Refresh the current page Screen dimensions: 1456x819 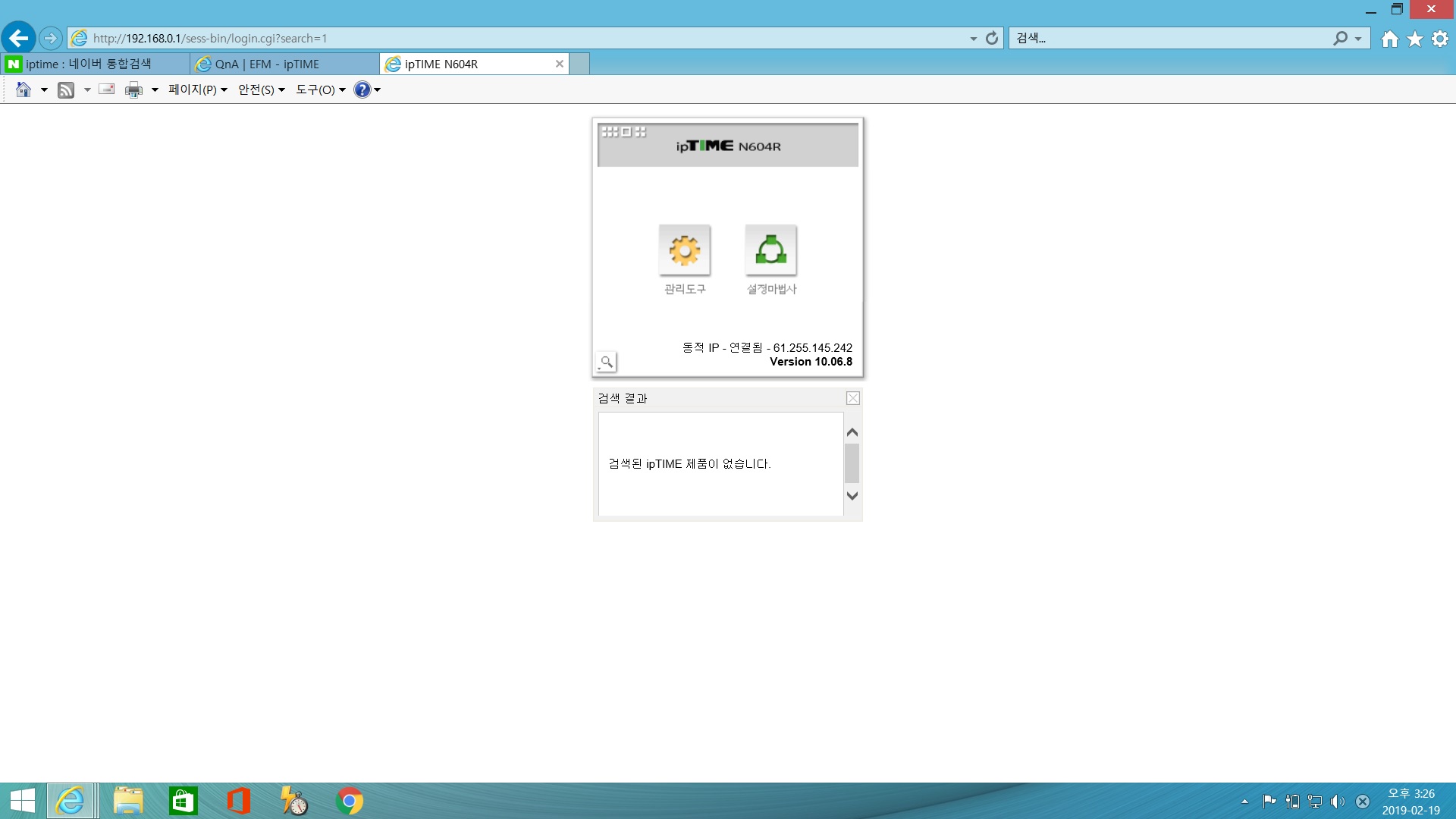(992, 38)
